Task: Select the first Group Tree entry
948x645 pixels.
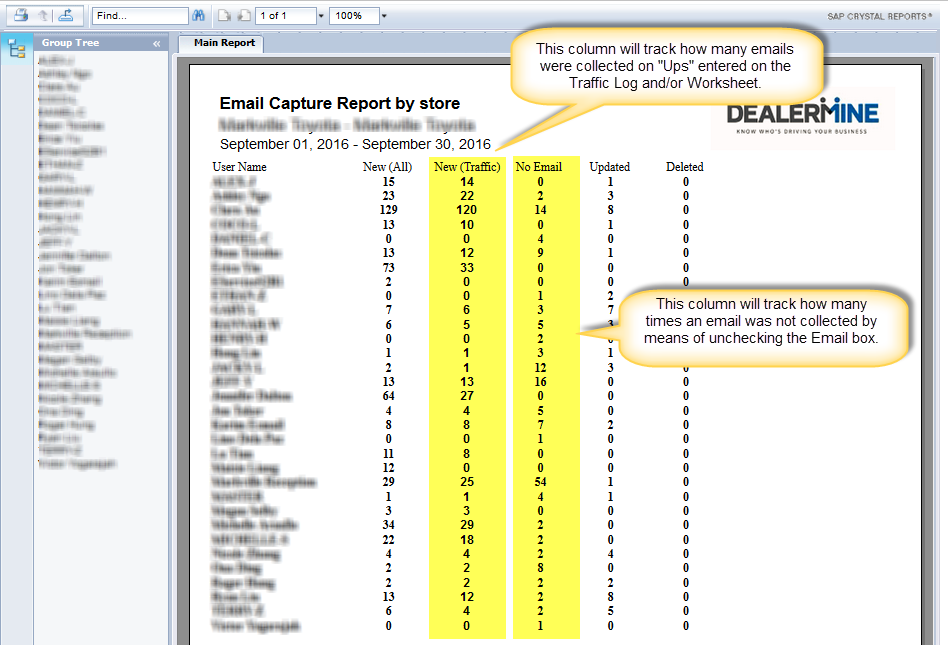Action: coord(57,61)
